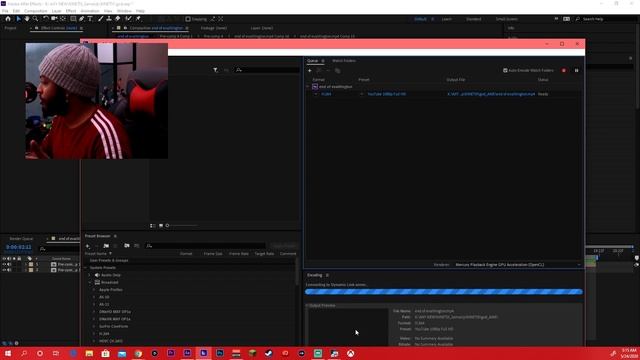Select the Eraser tool
Image resolution: width=640 pixels, height=360 pixels.
118,19
